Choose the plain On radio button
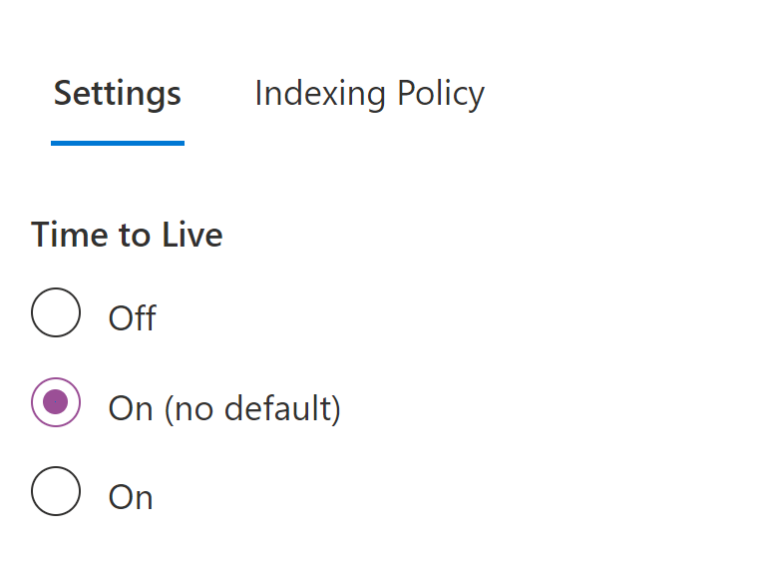 point(56,491)
